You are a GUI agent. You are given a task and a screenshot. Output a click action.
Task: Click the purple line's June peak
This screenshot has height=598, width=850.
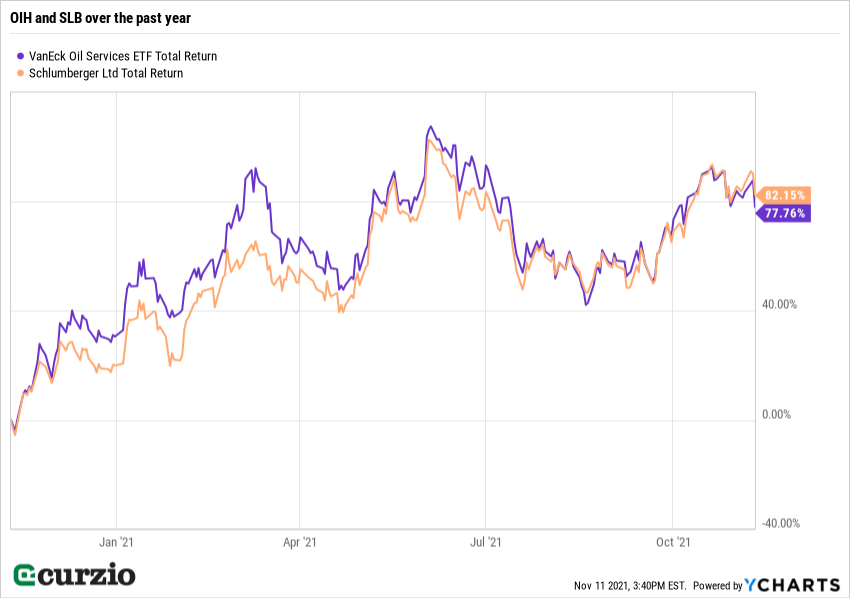pos(429,127)
